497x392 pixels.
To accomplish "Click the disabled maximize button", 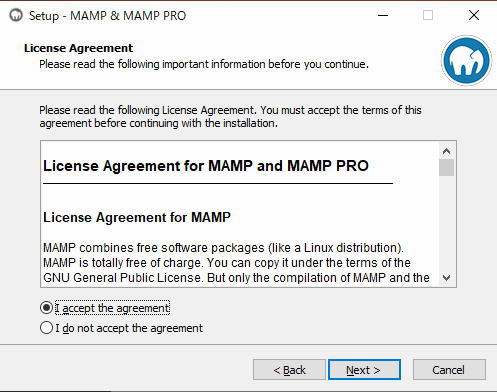I will coord(428,15).
